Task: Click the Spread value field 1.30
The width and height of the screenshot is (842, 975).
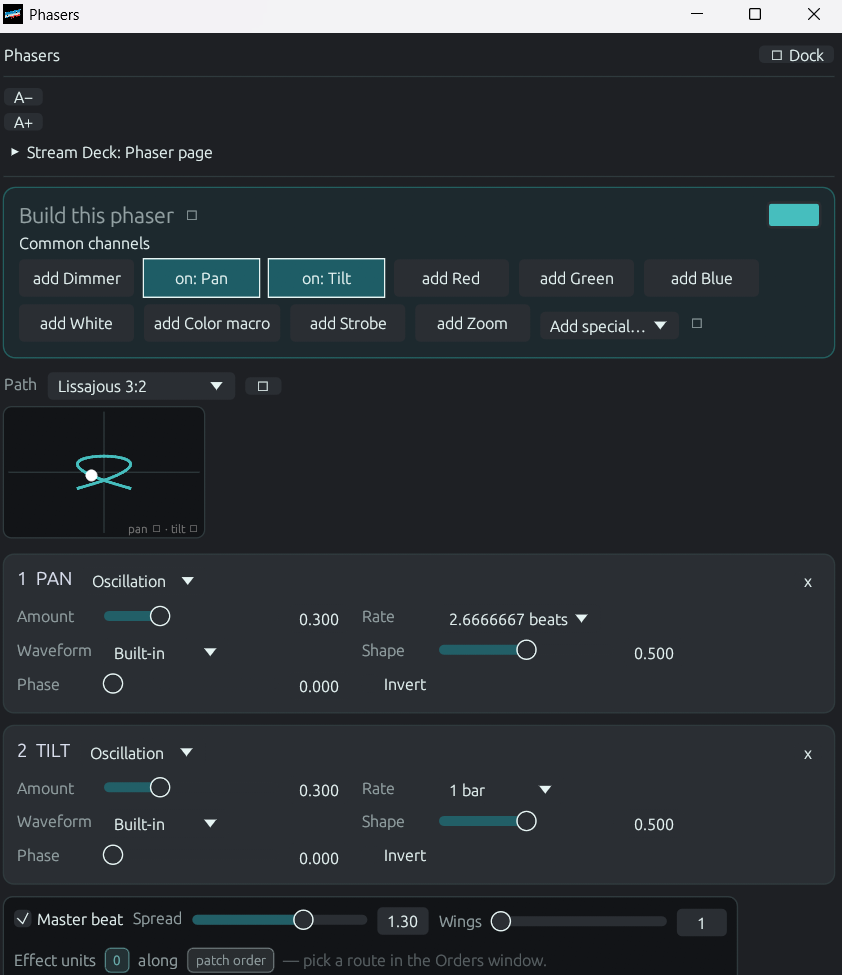Action: point(403,922)
